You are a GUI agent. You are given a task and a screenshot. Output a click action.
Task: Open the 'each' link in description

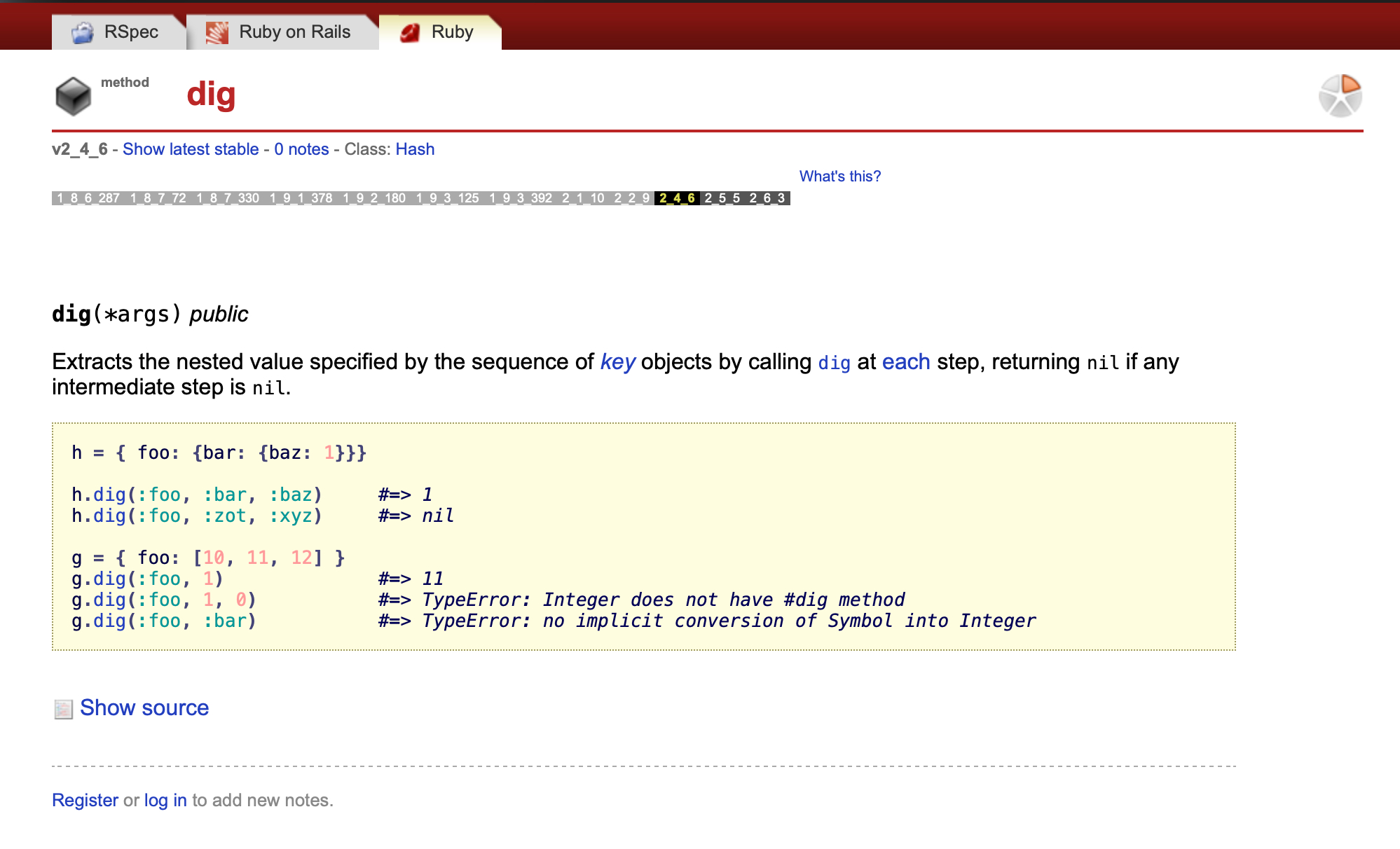[x=905, y=362]
